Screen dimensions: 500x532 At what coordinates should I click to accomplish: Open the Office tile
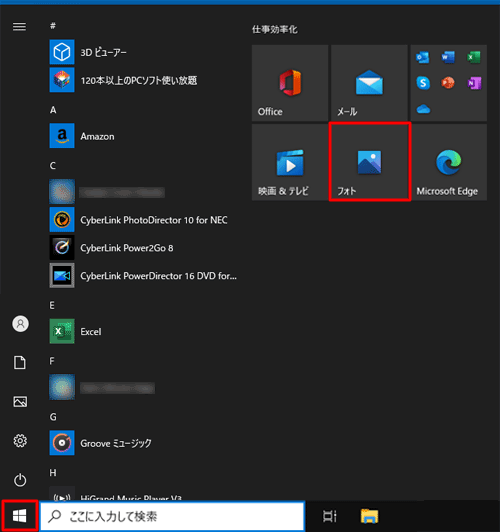290,83
